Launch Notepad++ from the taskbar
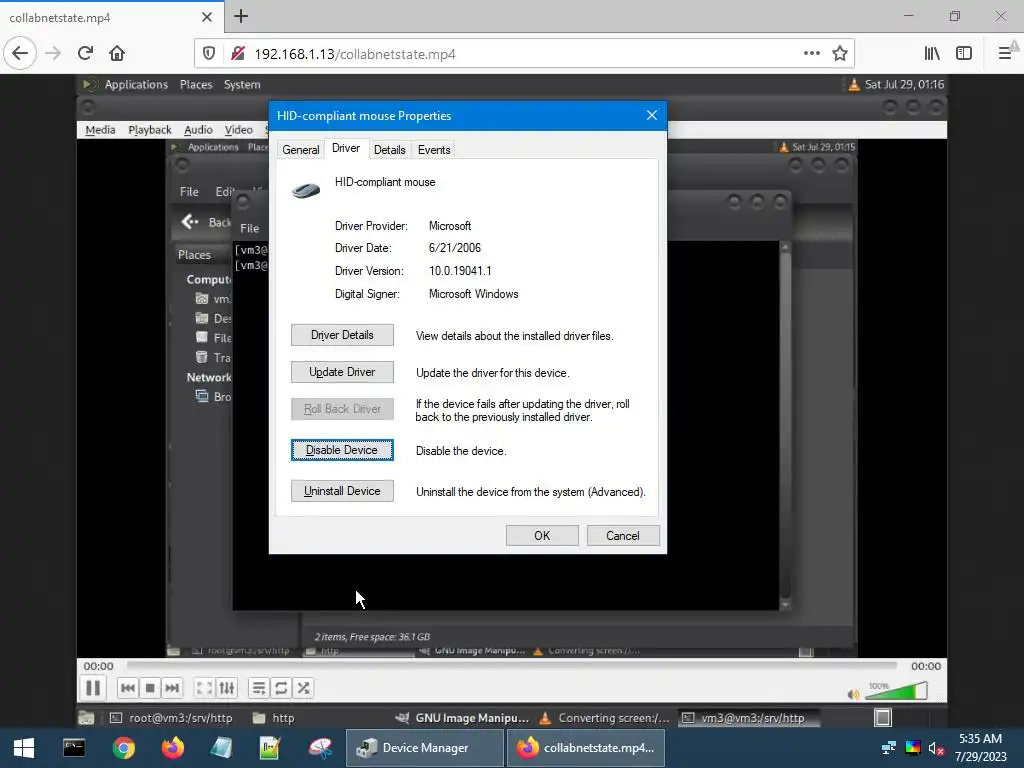1024x768 pixels. pyautogui.click(x=270, y=748)
